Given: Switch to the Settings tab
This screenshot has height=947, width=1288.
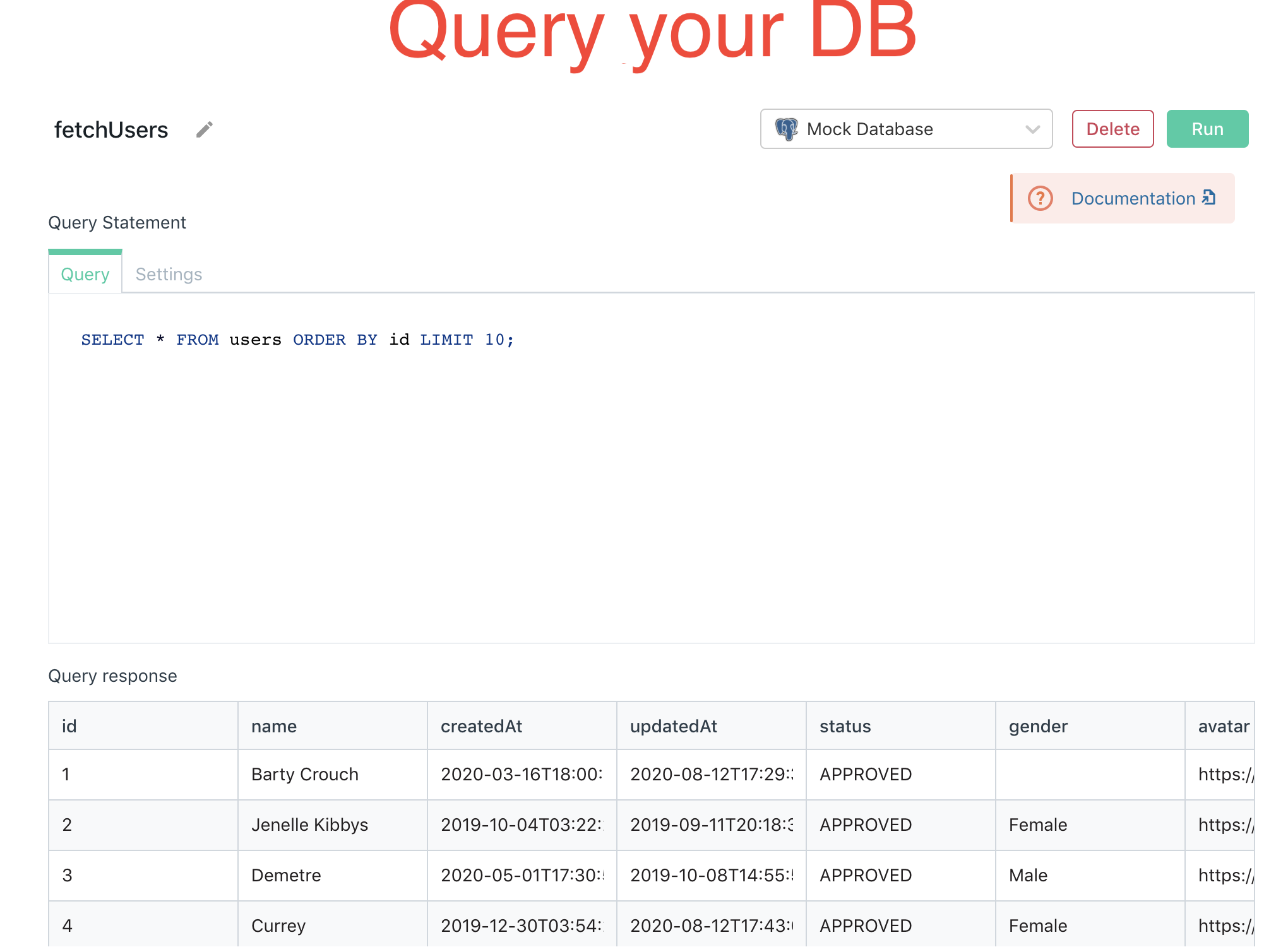Looking at the screenshot, I should (169, 274).
